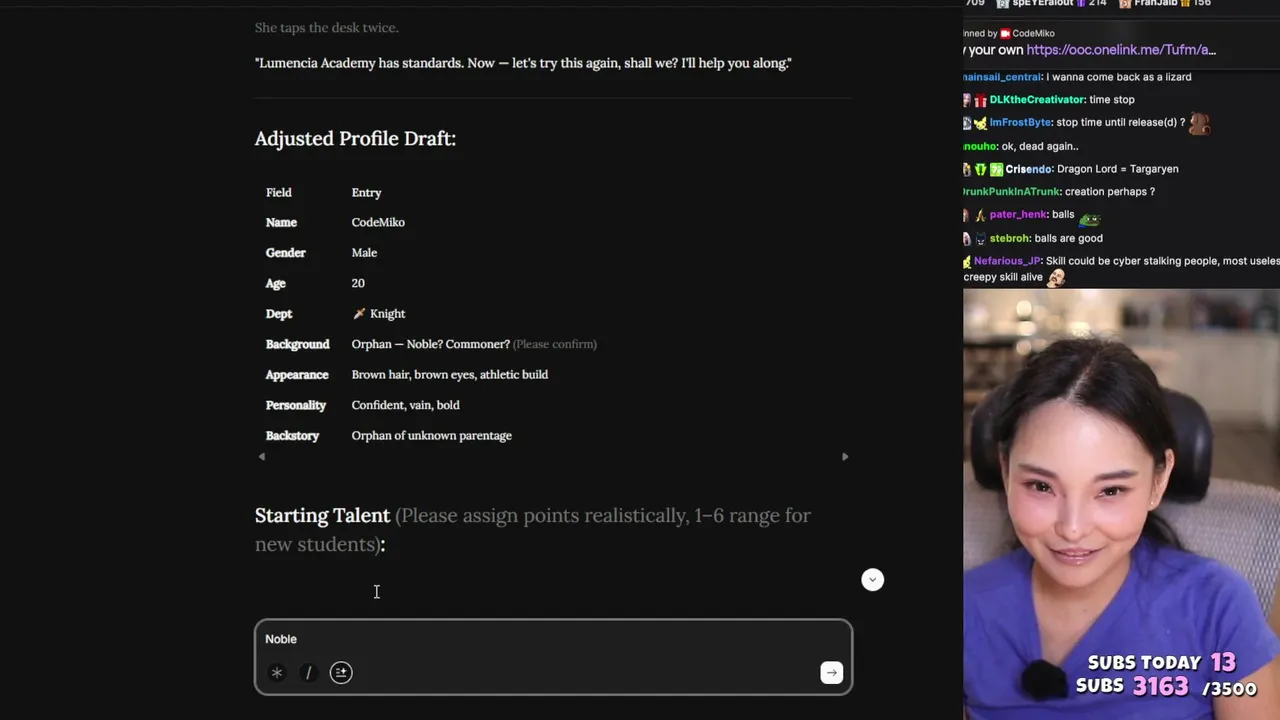Send the message with the arrow button

[x=831, y=673]
